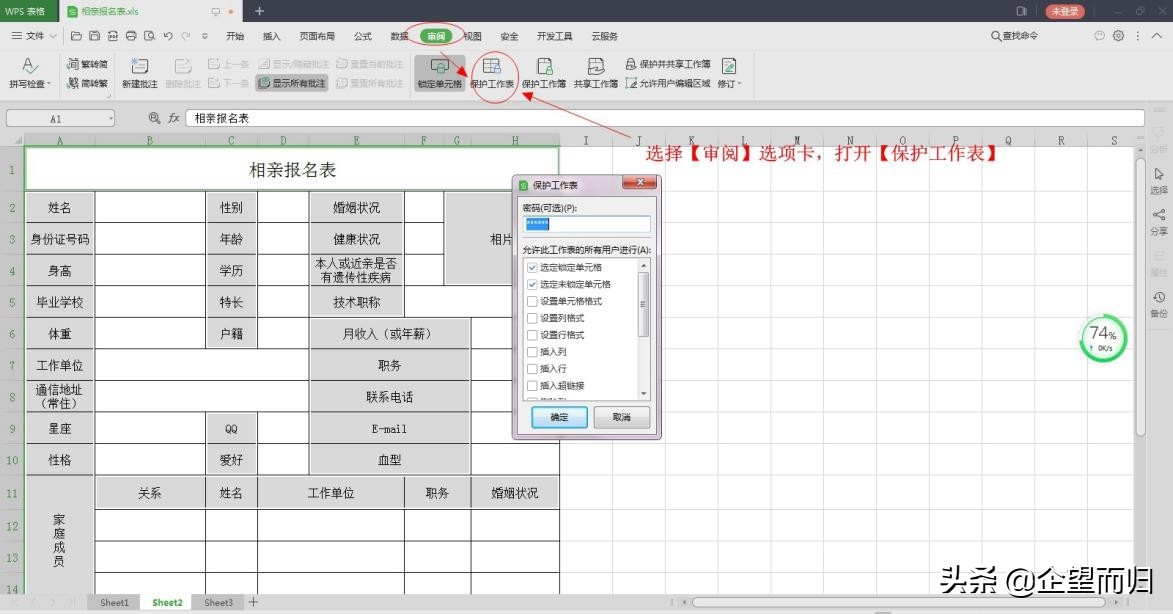
Task: Click the 分享 share icon in right sidebar
Action: (1159, 222)
